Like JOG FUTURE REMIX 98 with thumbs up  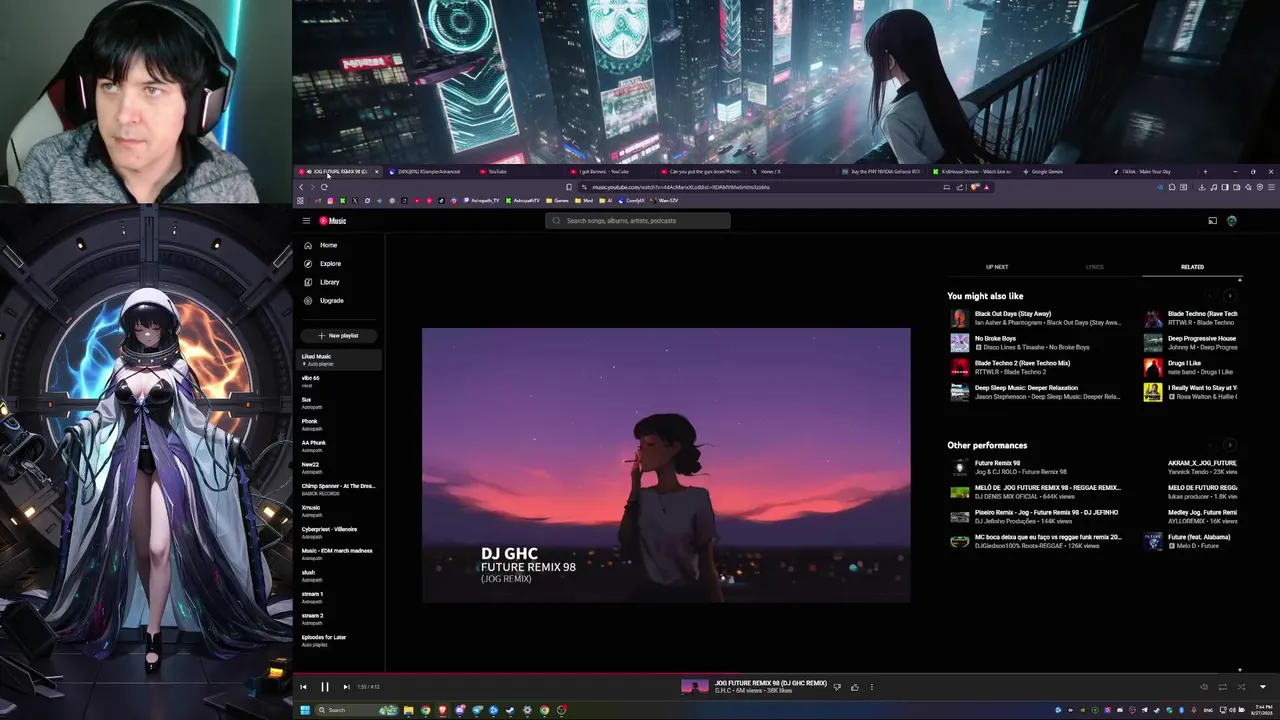click(854, 687)
